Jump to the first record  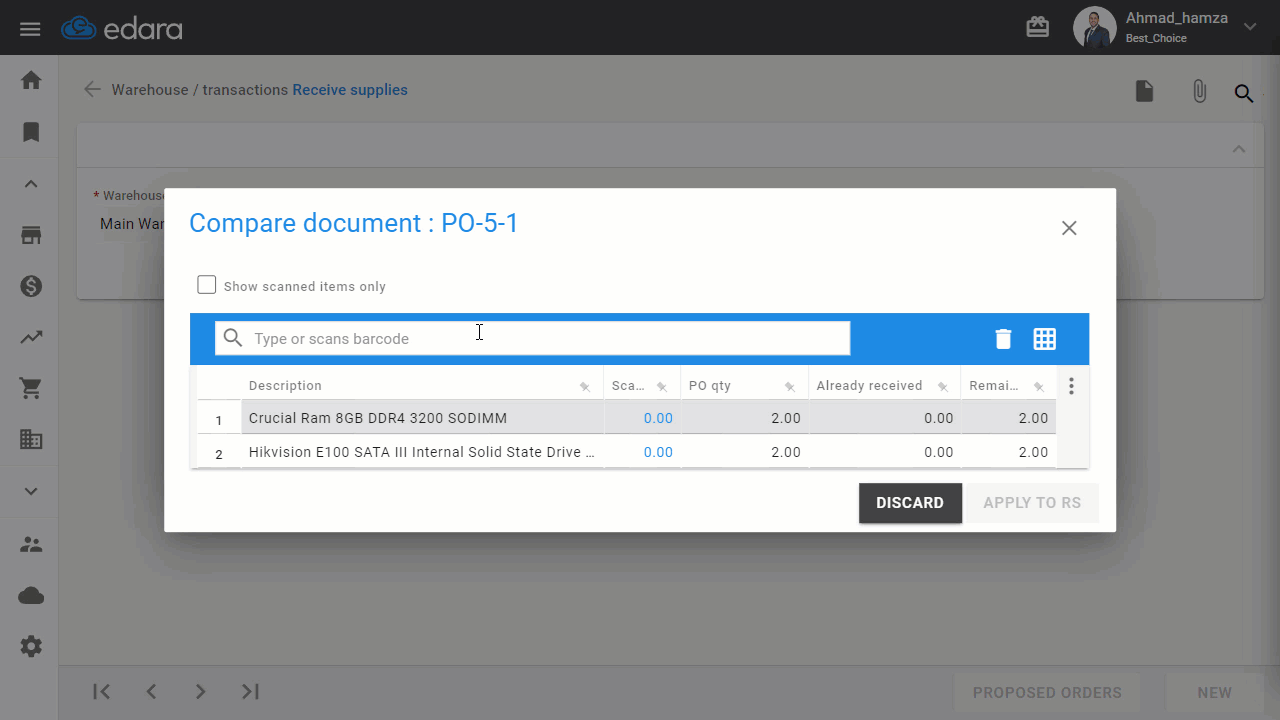pyautogui.click(x=101, y=692)
